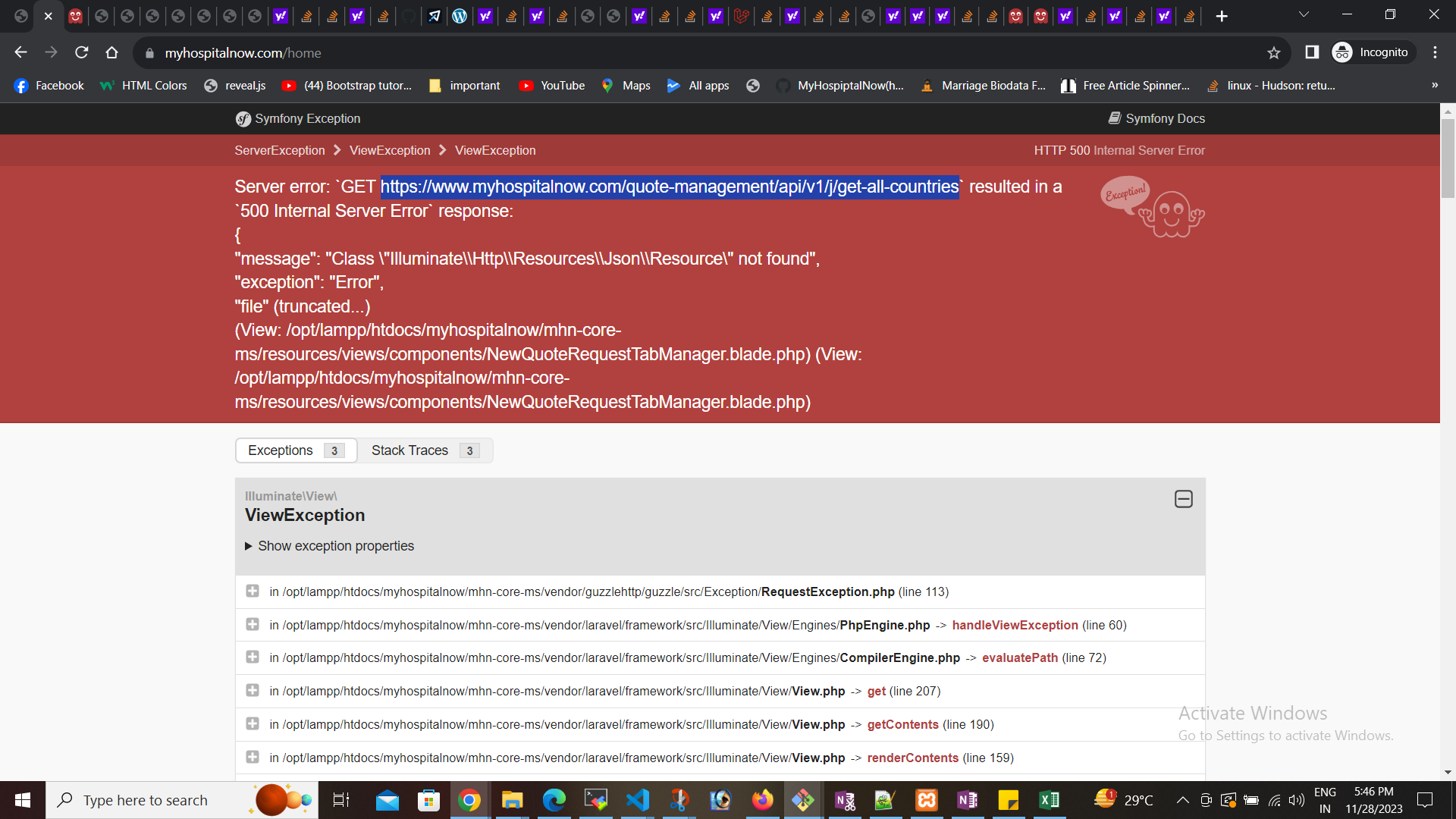The height and width of the screenshot is (819, 1456).
Task: Open the HTML Colors bookmark
Action: 143,86
